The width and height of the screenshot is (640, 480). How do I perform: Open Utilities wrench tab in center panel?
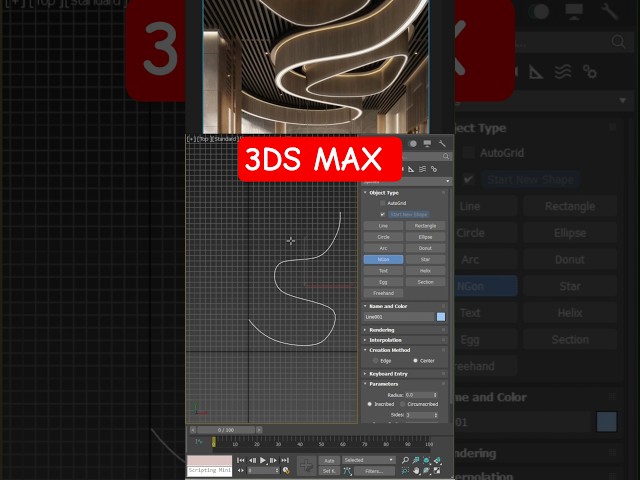442,143
